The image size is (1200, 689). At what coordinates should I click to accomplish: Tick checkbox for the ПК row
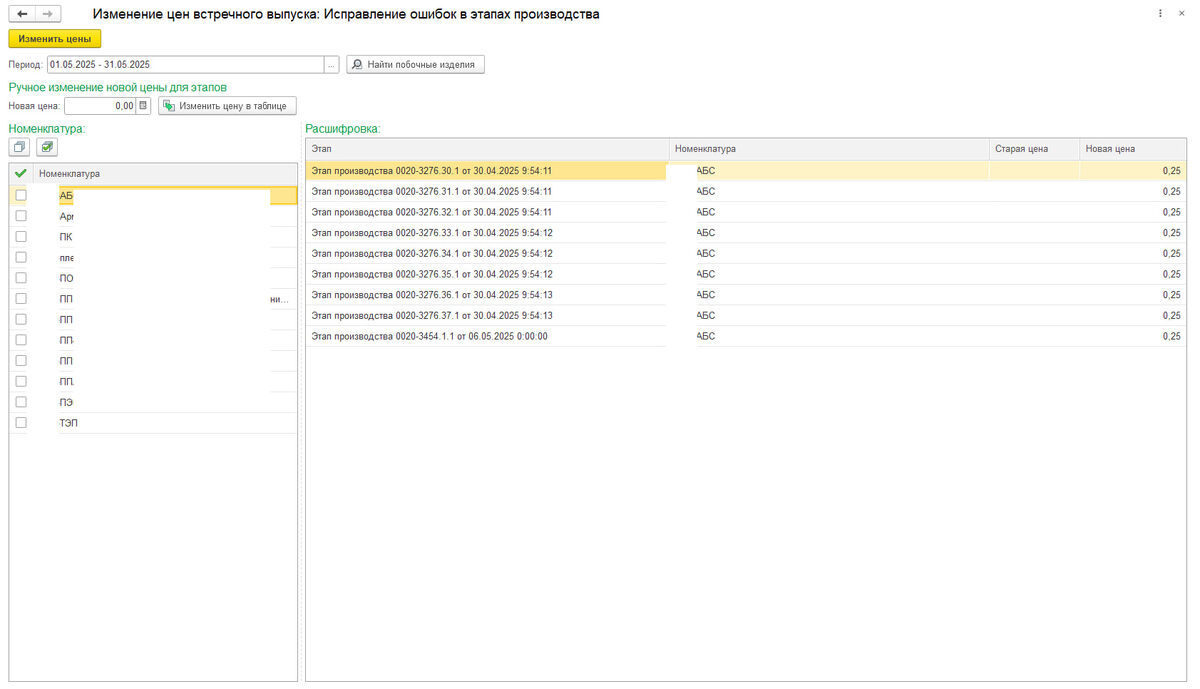pos(21,237)
